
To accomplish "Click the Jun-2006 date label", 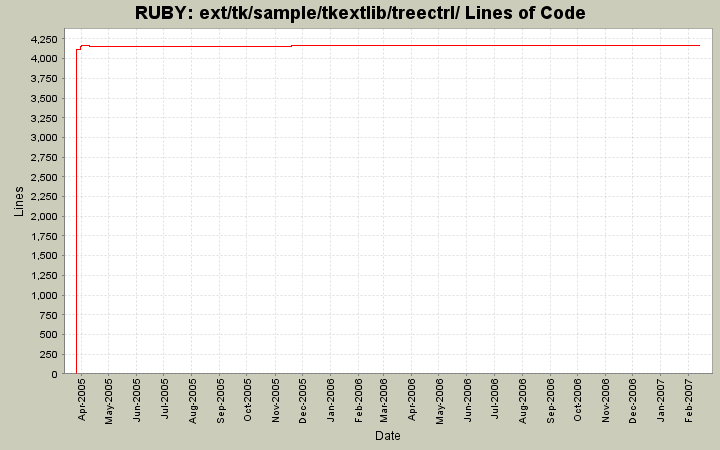I will click(x=467, y=400).
